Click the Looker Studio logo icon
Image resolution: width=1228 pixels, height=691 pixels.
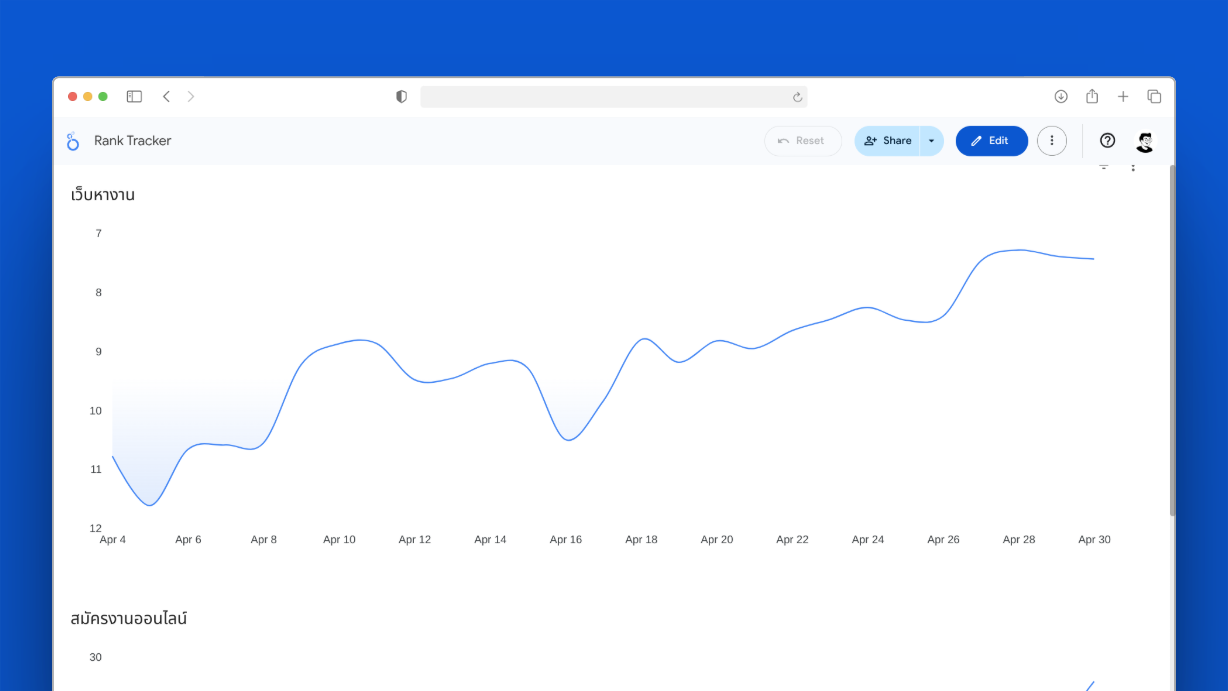(x=72, y=141)
